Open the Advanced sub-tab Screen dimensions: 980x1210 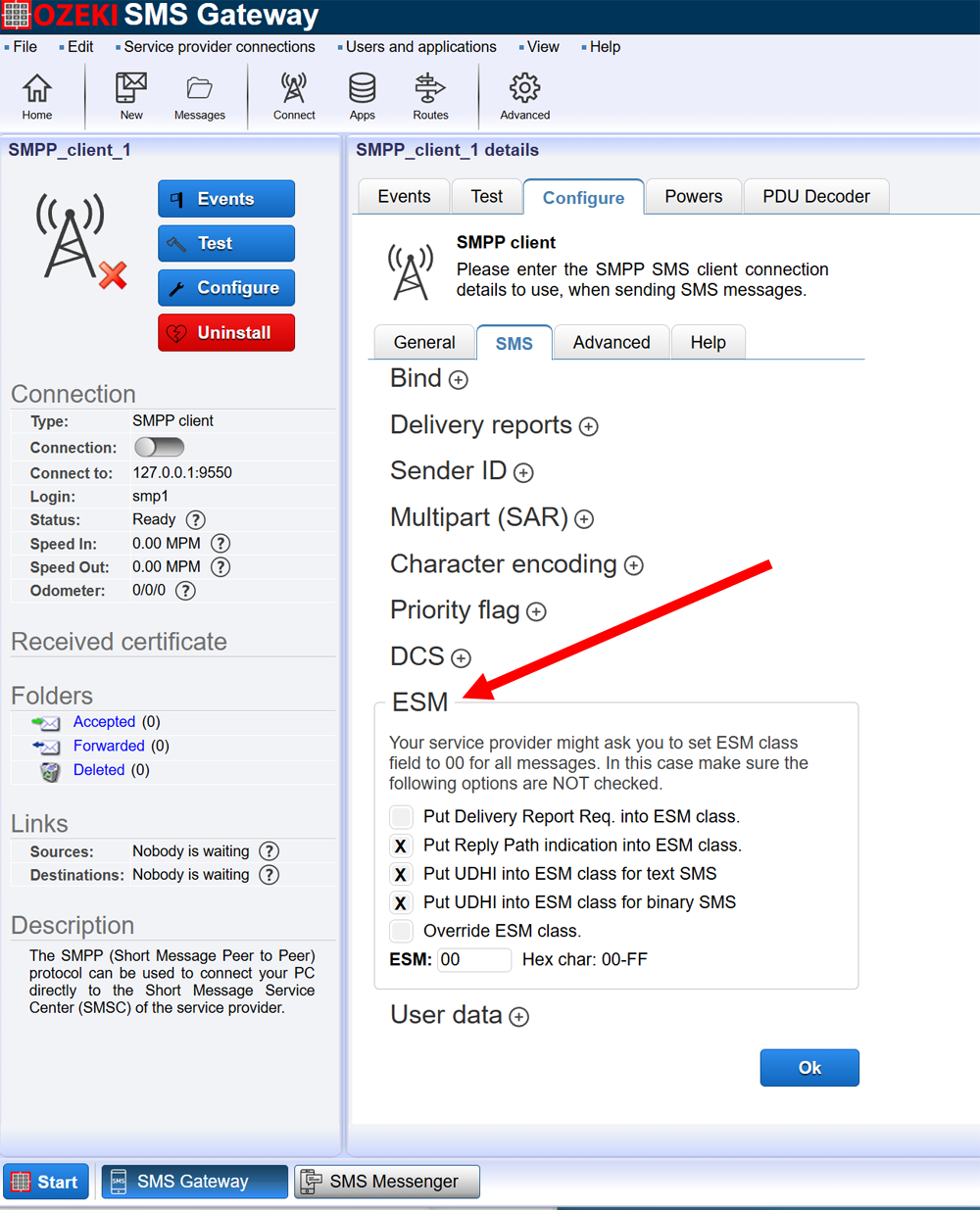coord(612,342)
